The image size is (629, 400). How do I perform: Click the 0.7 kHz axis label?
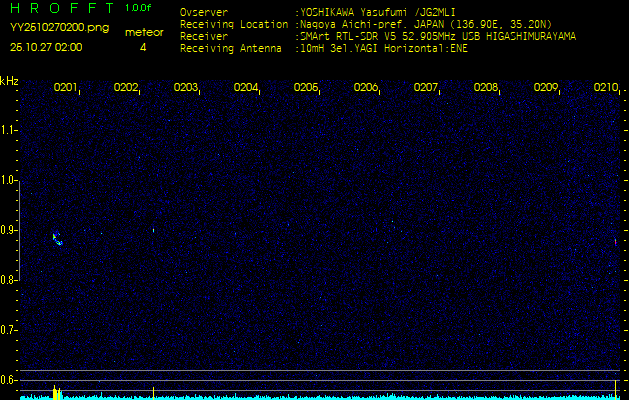8,330
